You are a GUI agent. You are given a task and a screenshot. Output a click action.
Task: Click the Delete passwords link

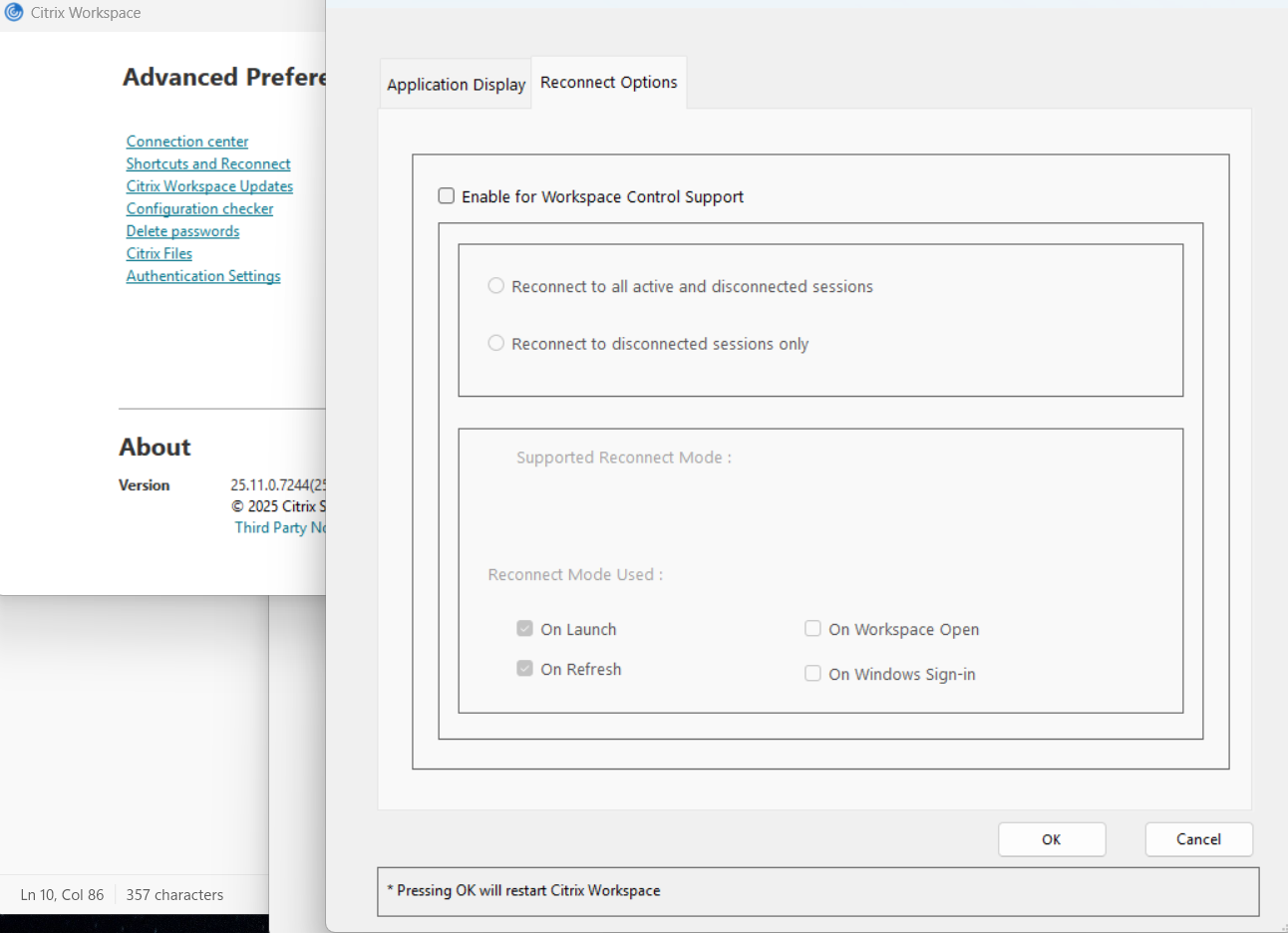182,230
